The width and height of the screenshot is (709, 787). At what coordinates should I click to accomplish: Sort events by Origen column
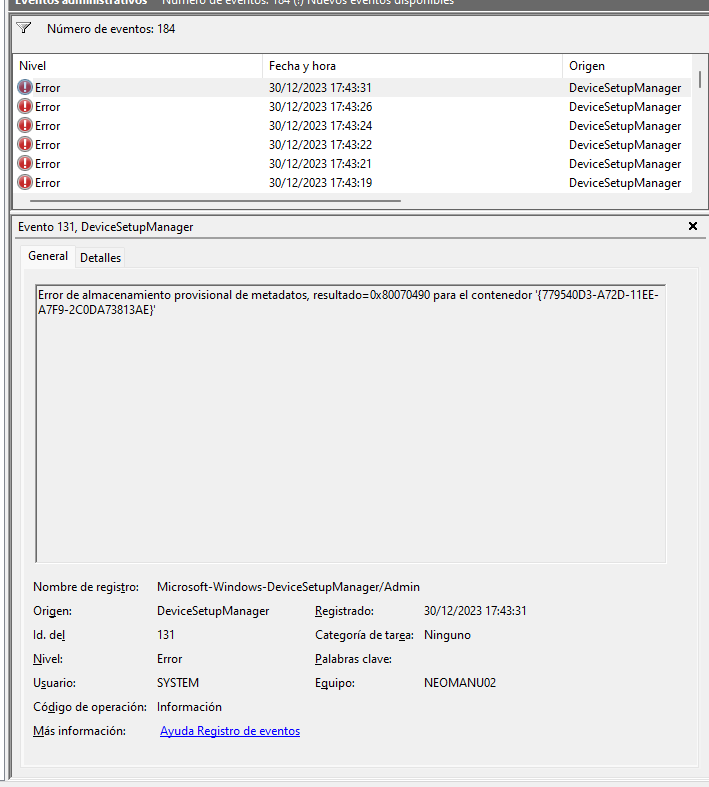coord(627,66)
